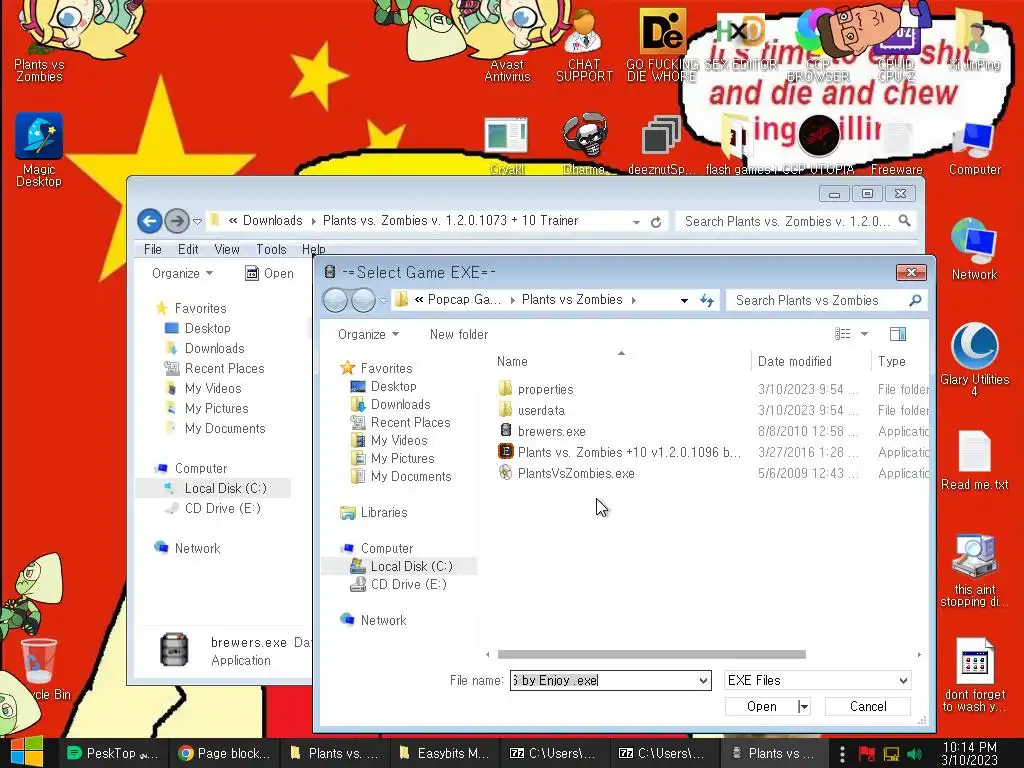Switch to Easybits M... taskbar item
This screenshot has height=768, width=1024.
444,753
